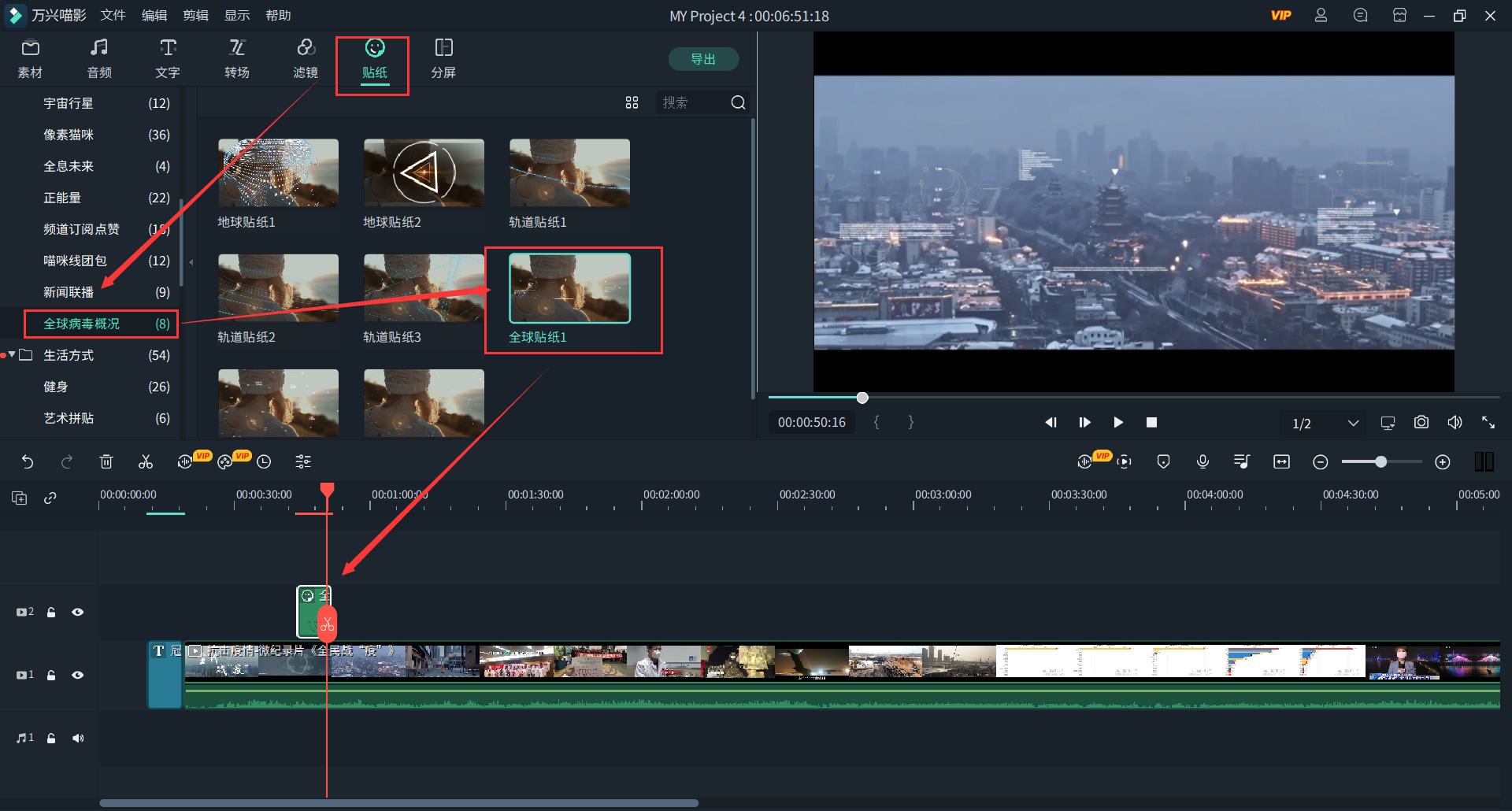Switch sticker view to grid layout

632,103
